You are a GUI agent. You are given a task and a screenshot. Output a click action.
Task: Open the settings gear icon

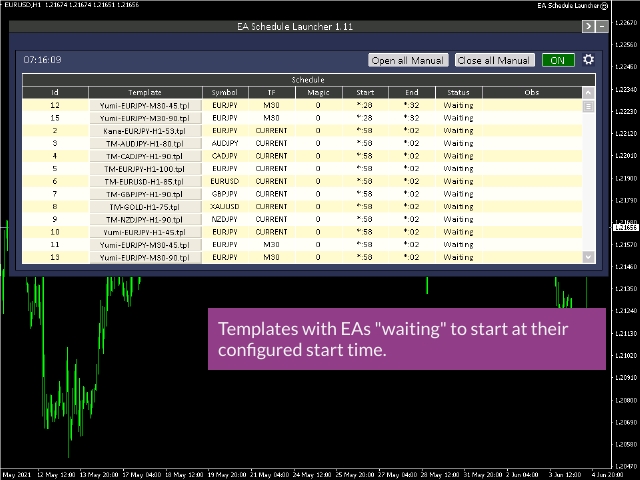tap(588, 60)
